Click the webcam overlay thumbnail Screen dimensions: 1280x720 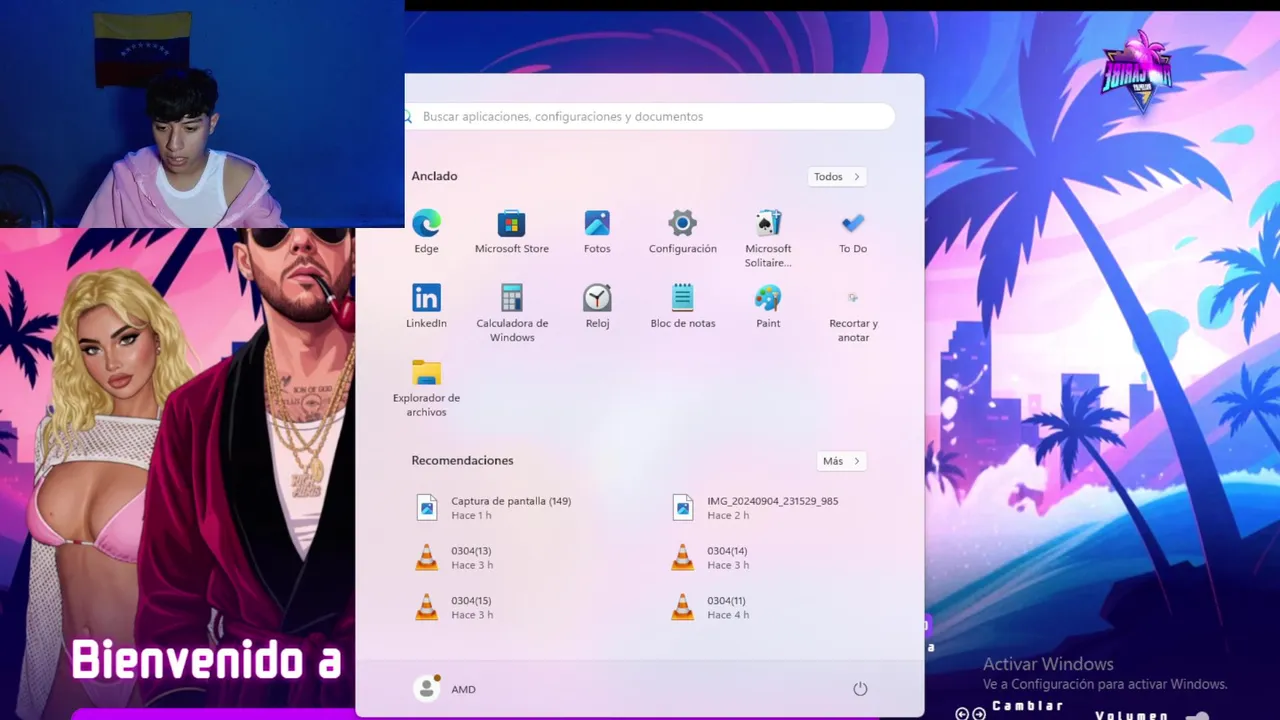pos(202,114)
